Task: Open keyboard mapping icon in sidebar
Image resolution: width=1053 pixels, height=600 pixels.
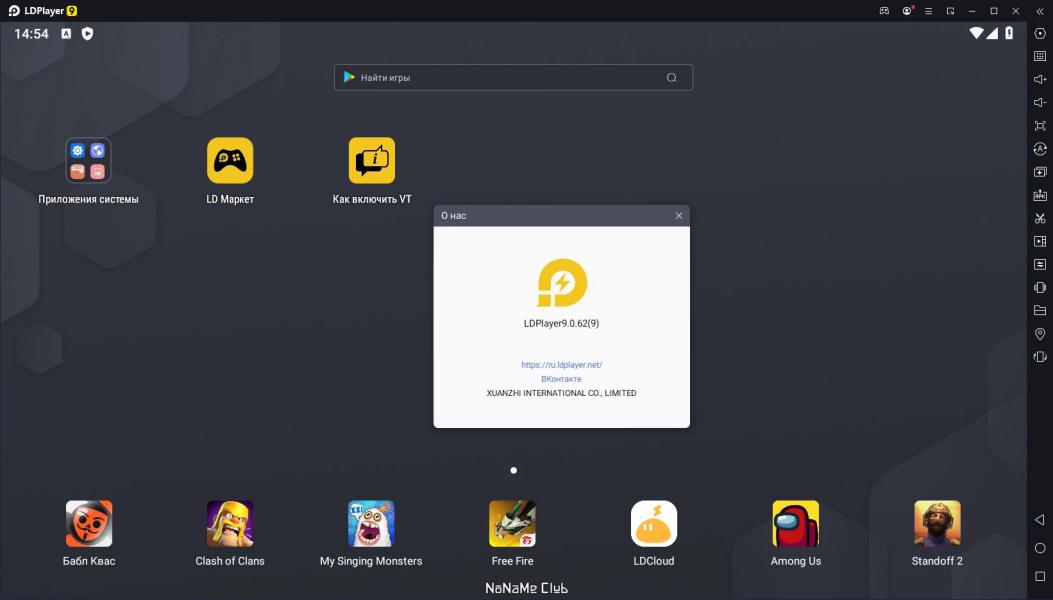Action: click(x=1040, y=56)
